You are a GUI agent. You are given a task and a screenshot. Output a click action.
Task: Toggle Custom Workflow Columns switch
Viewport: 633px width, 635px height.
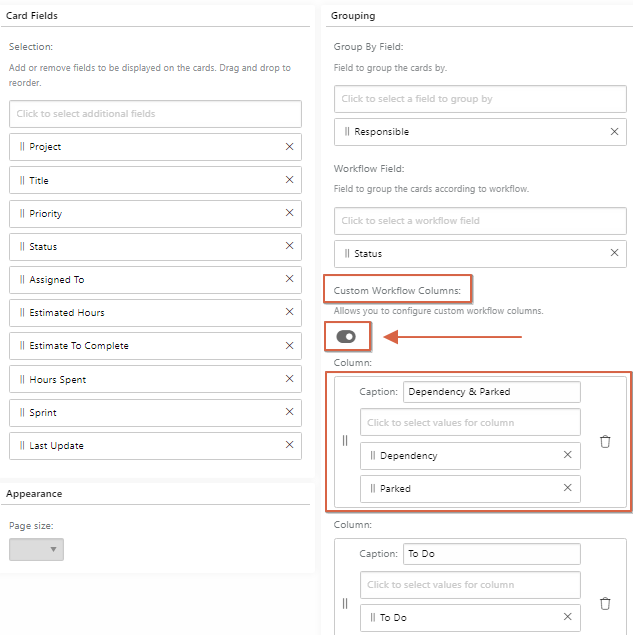coord(346,337)
